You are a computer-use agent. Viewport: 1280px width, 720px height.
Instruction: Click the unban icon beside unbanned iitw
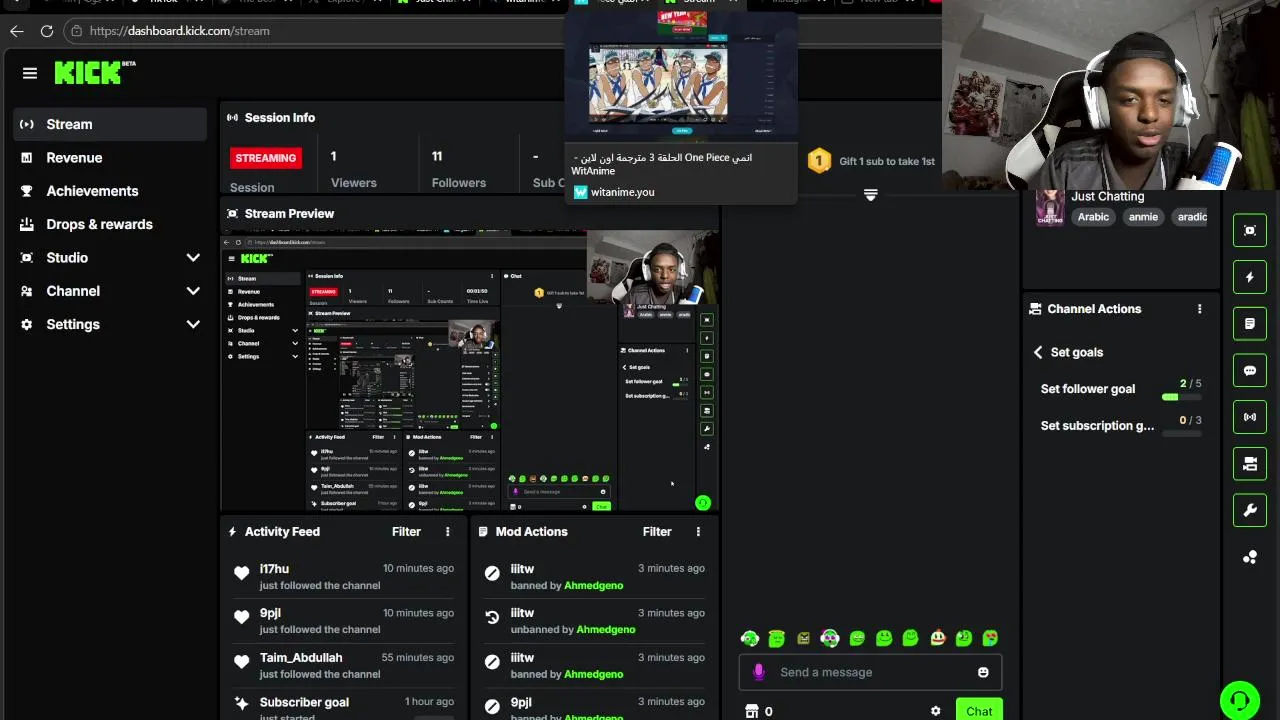(x=492, y=618)
